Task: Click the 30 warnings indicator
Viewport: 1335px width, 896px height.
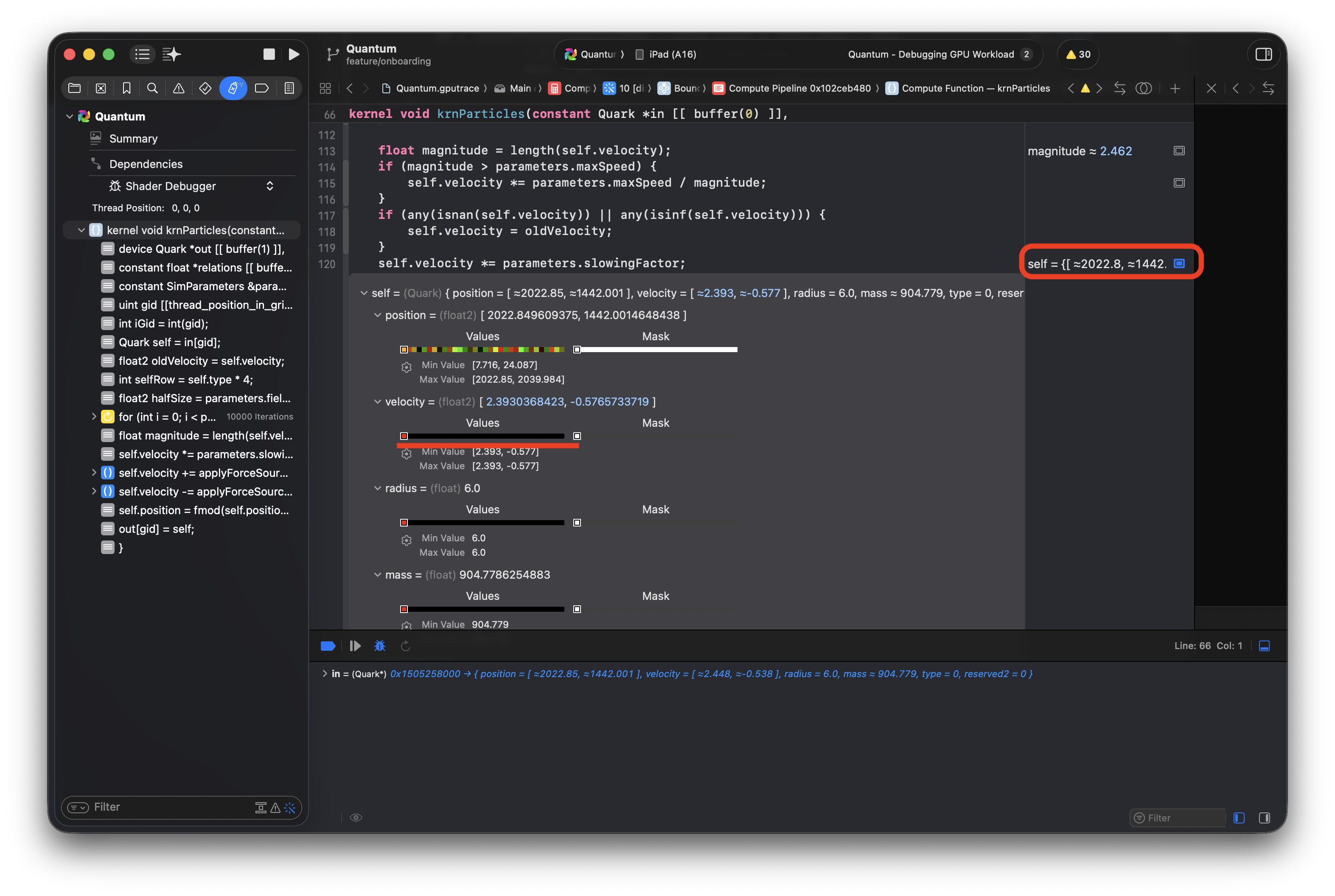Action: 1078,54
